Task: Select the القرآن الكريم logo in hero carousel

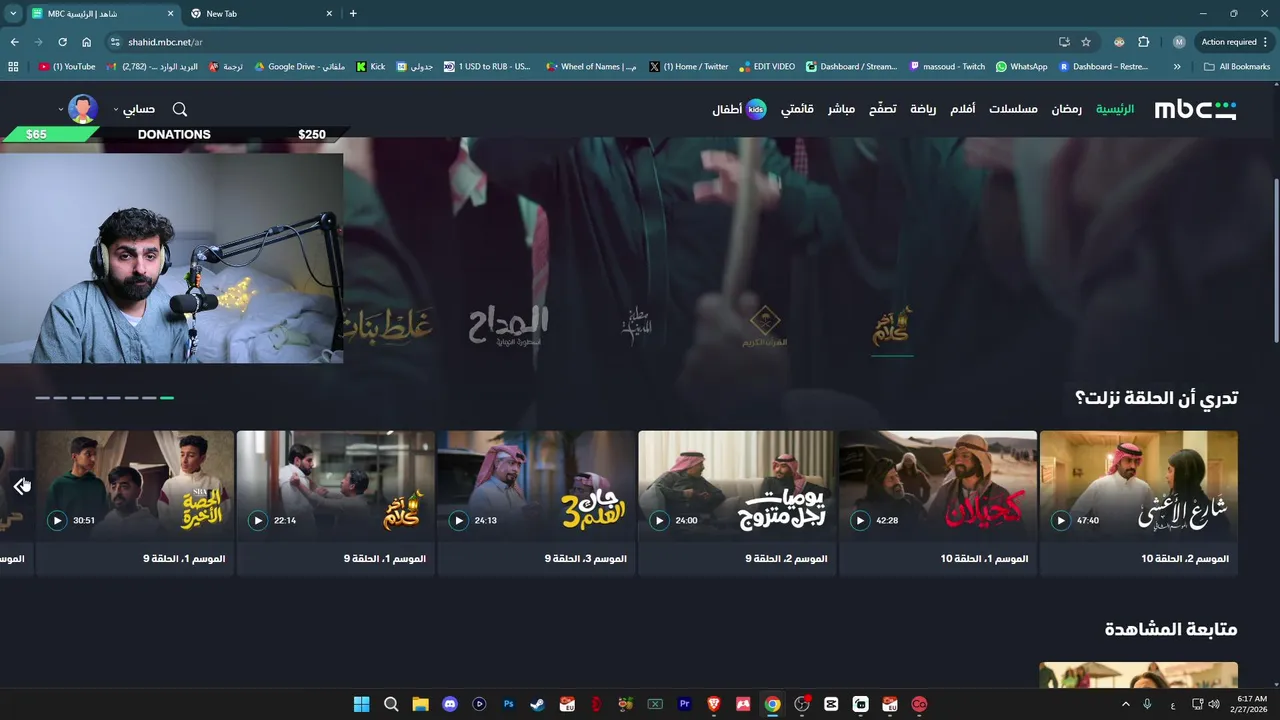Action: 765,326
